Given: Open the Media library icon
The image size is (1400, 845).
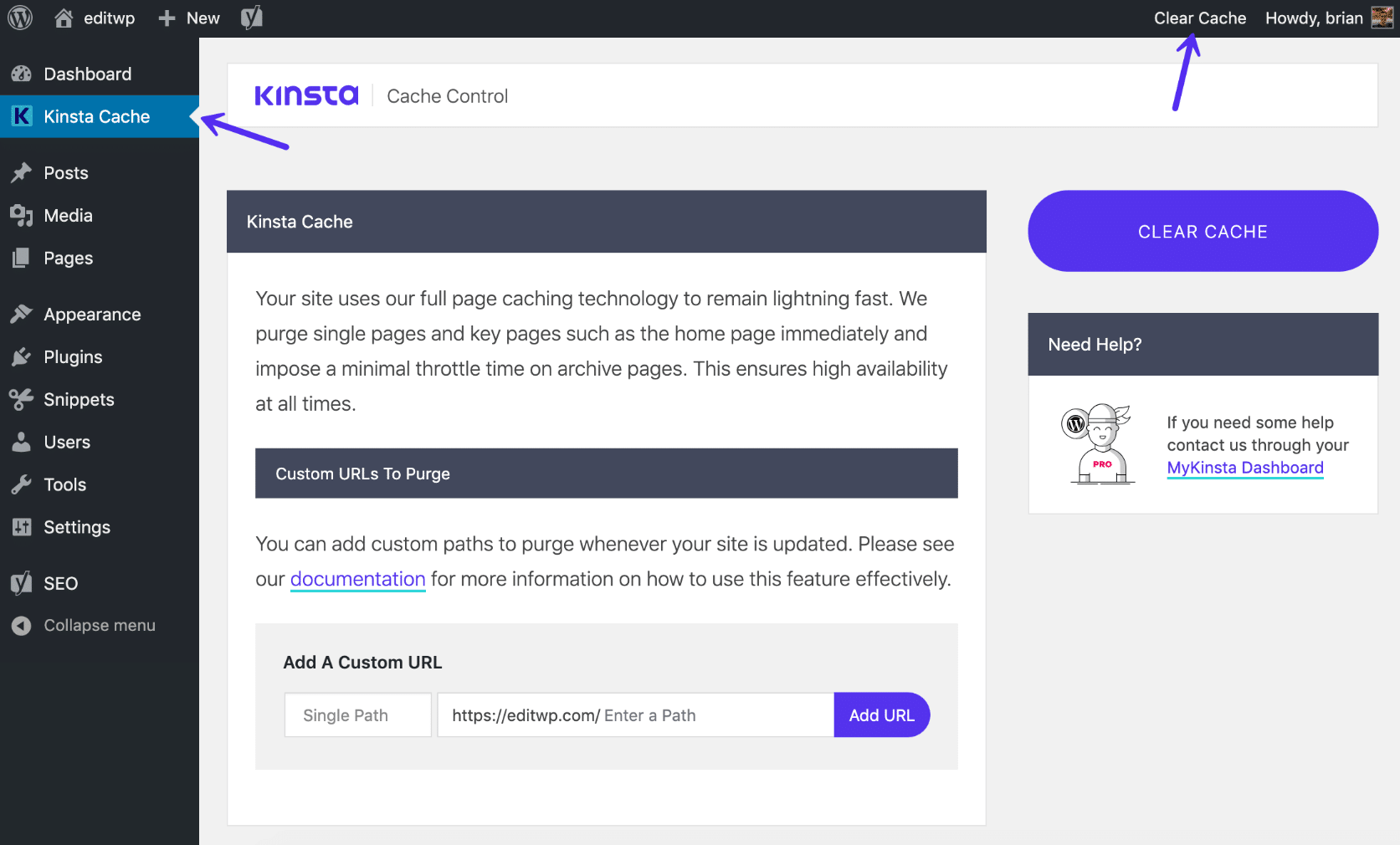Looking at the screenshot, I should click(21, 215).
